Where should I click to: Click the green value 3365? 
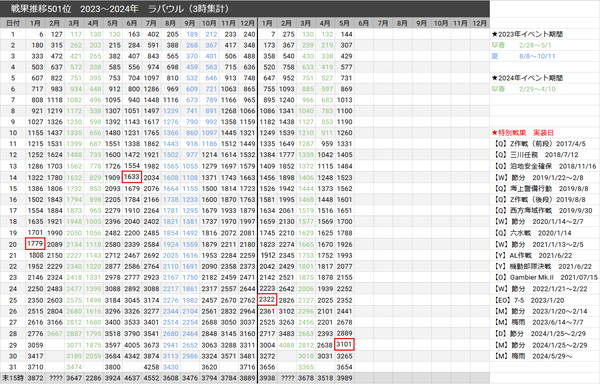tap(306, 367)
